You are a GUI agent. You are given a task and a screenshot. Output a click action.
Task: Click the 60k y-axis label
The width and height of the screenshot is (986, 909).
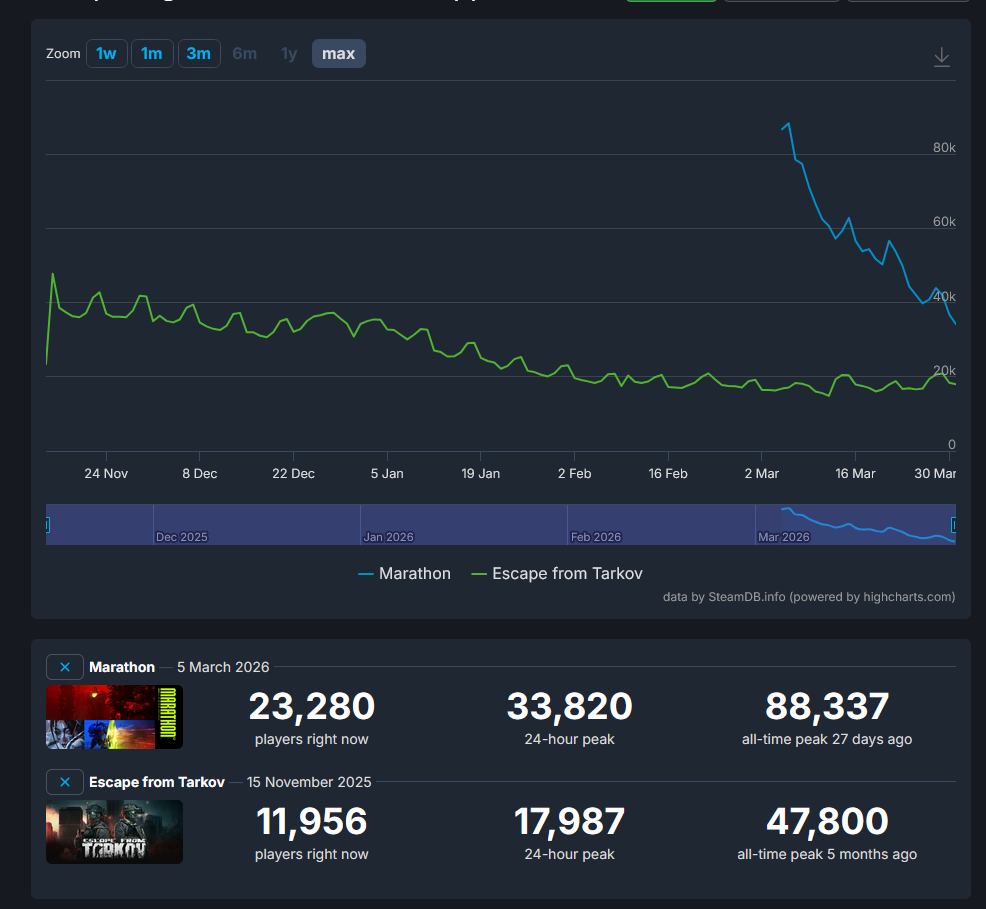[944, 221]
